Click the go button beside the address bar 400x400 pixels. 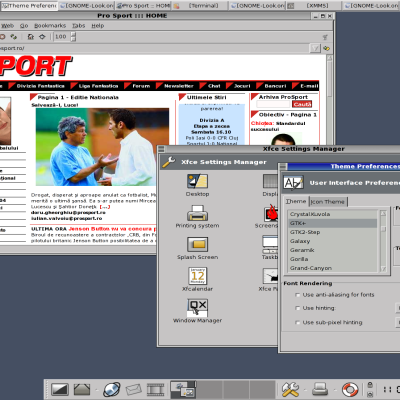(x=327, y=49)
